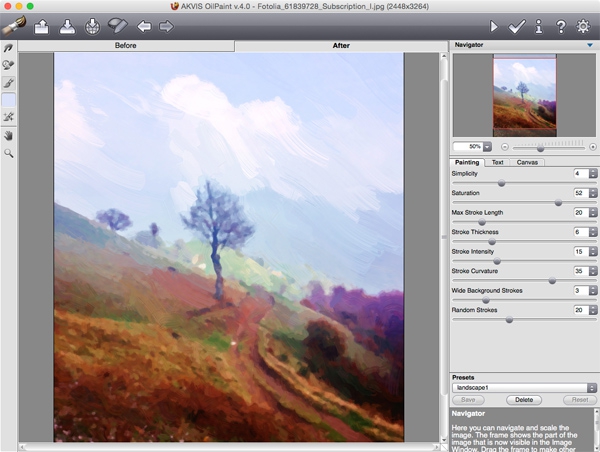Click the Simplicity value field
The image size is (600, 452).
581,174
